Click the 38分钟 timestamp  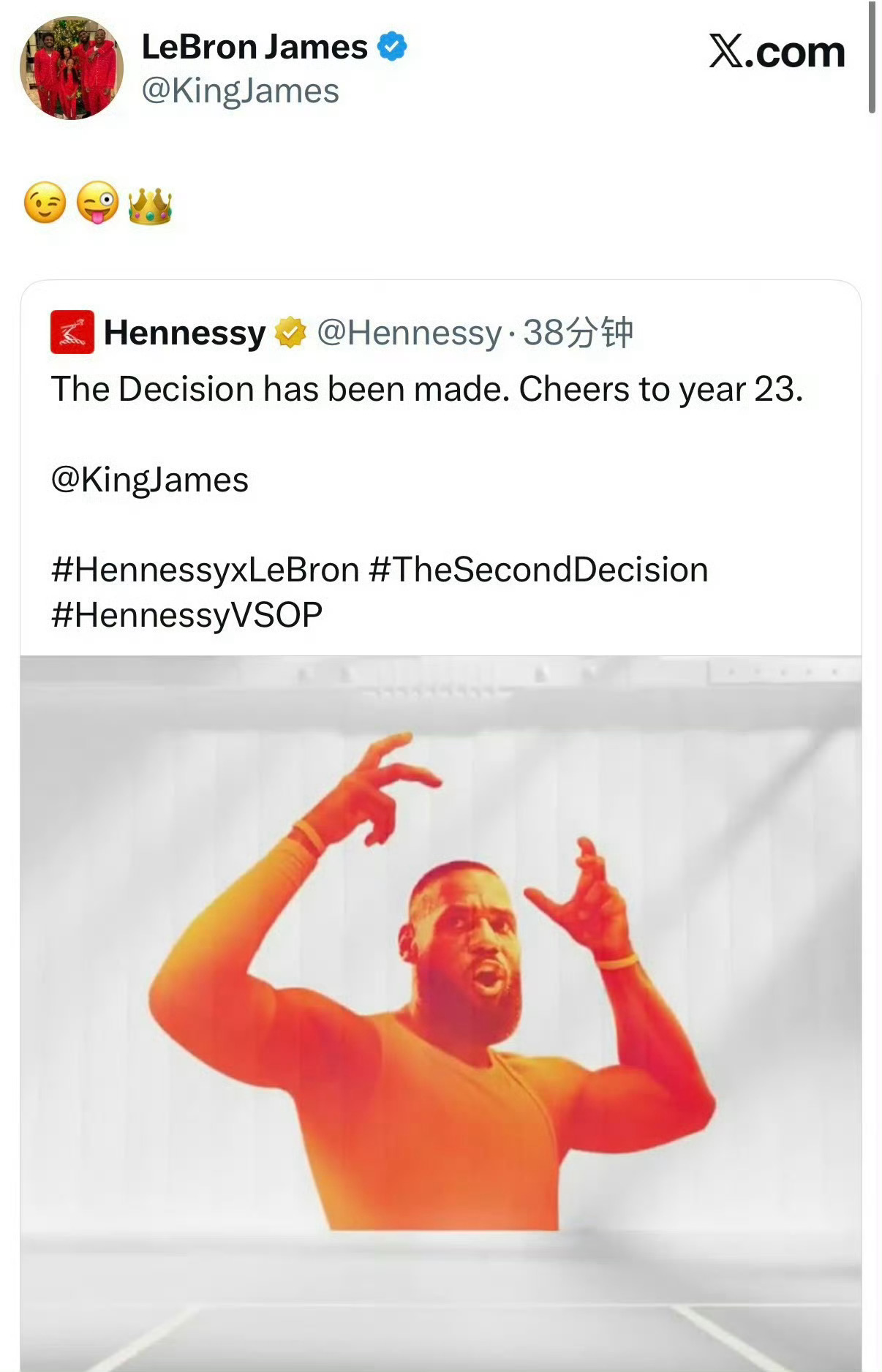tap(578, 333)
